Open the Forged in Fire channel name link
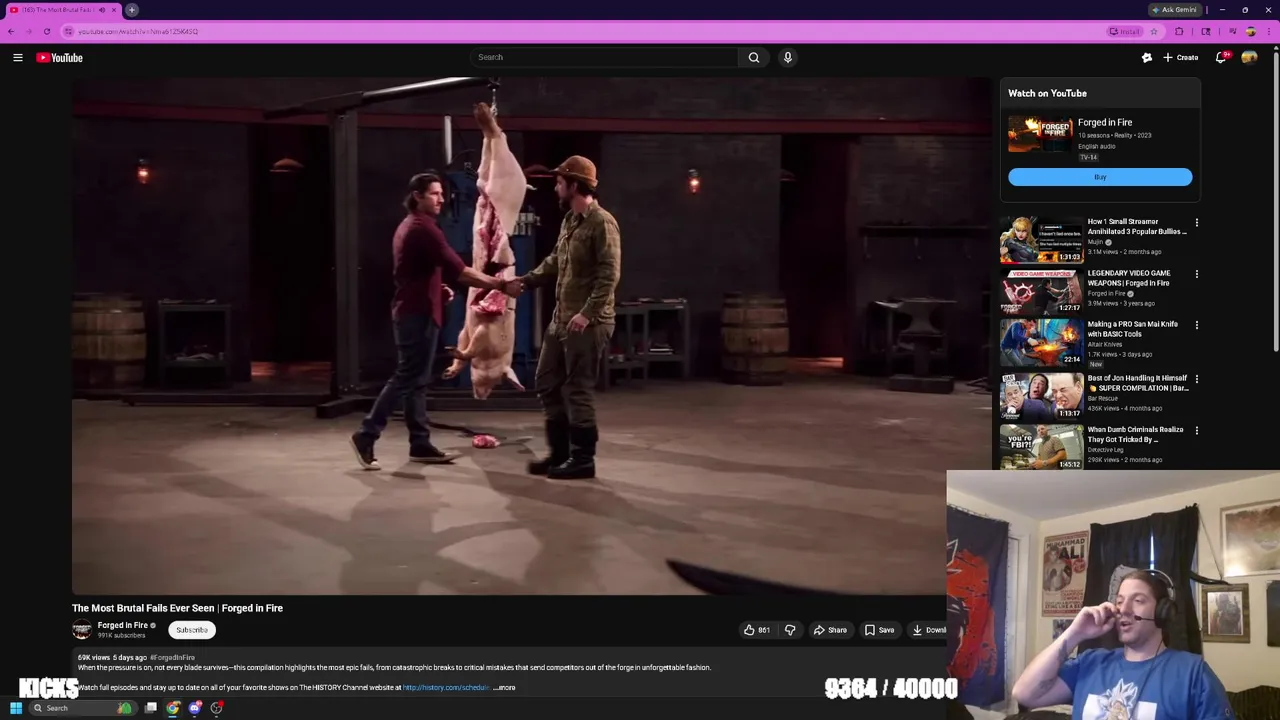 (122, 625)
